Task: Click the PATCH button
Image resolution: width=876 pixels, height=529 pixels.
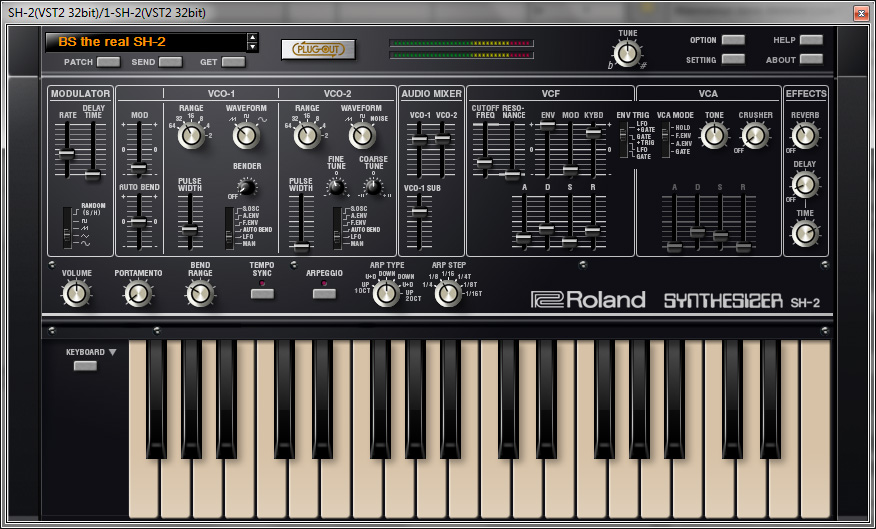Action: pyautogui.click(x=108, y=62)
